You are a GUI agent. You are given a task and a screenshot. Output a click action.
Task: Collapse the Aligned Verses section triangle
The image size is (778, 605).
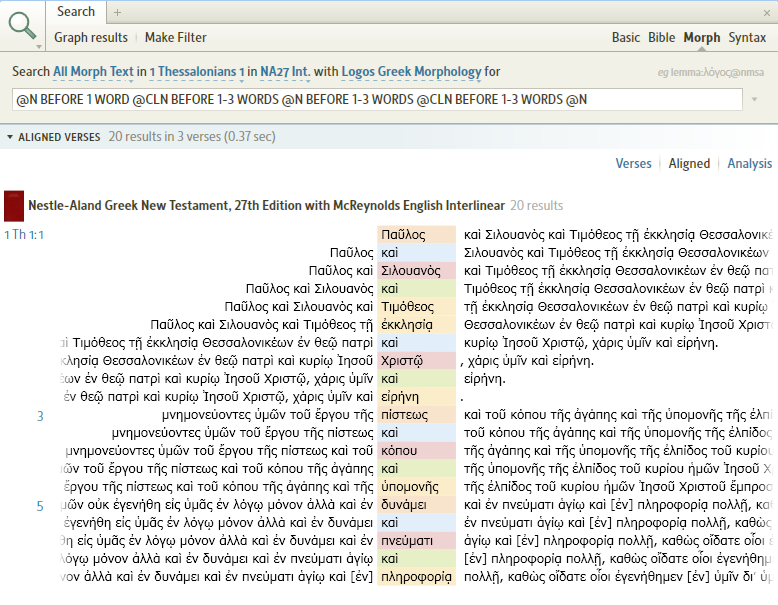pos(9,137)
